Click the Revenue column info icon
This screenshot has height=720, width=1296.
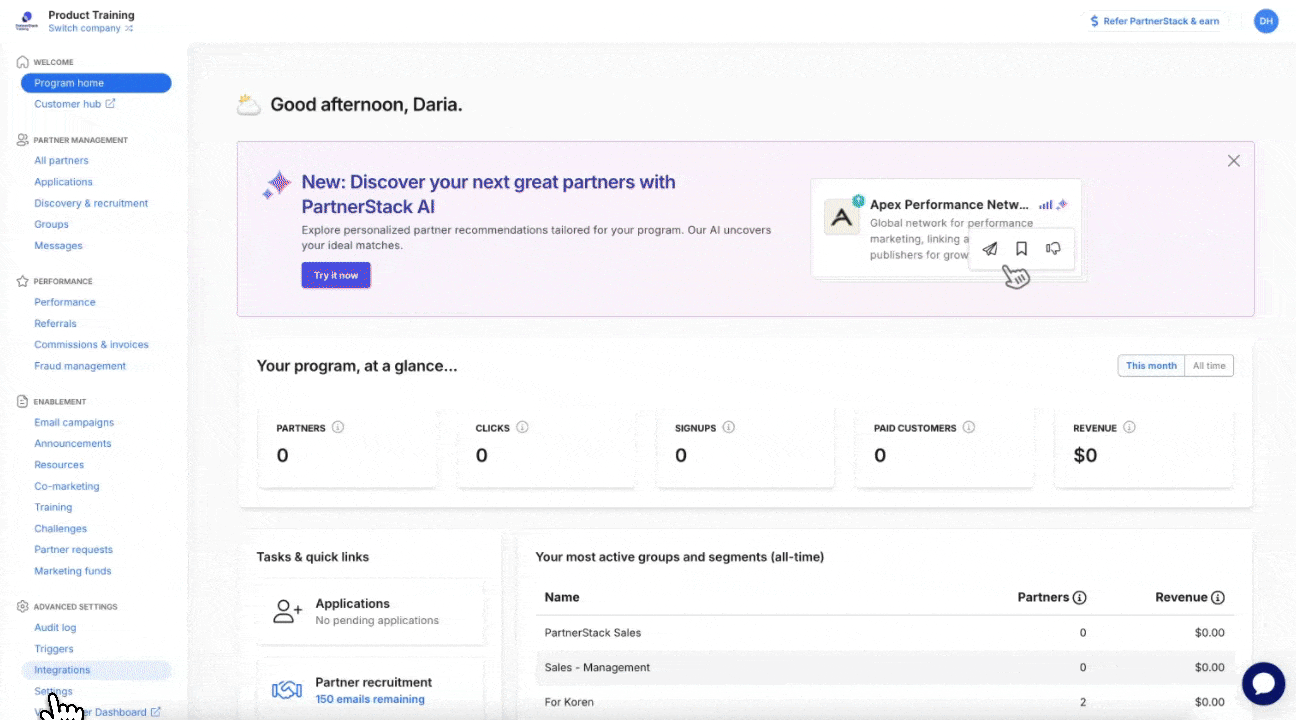click(1218, 598)
